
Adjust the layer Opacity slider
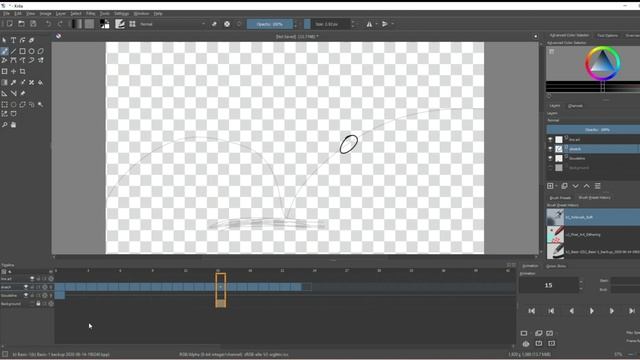[x=593, y=130]
